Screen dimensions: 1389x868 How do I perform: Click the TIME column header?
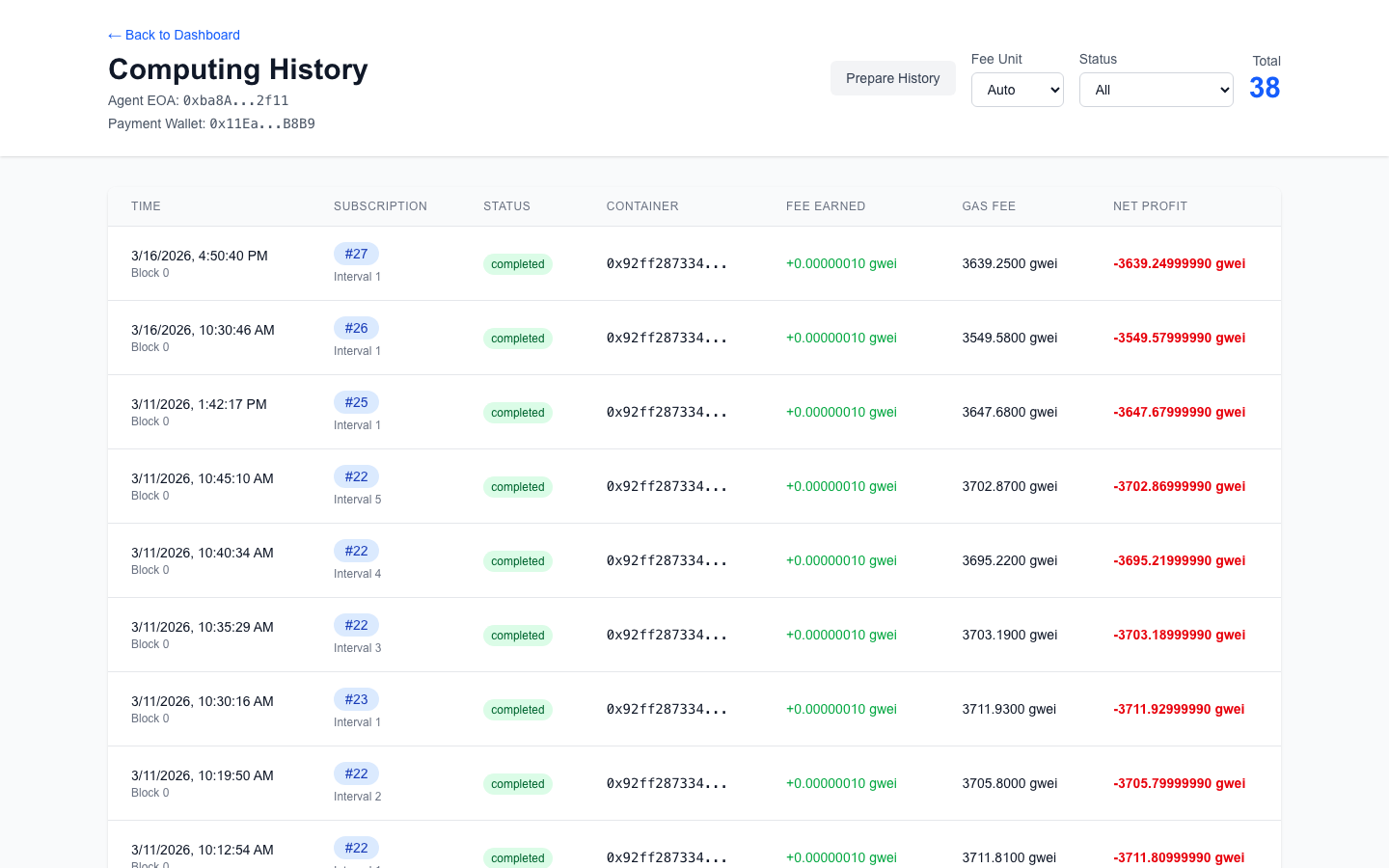coord(146,206)
